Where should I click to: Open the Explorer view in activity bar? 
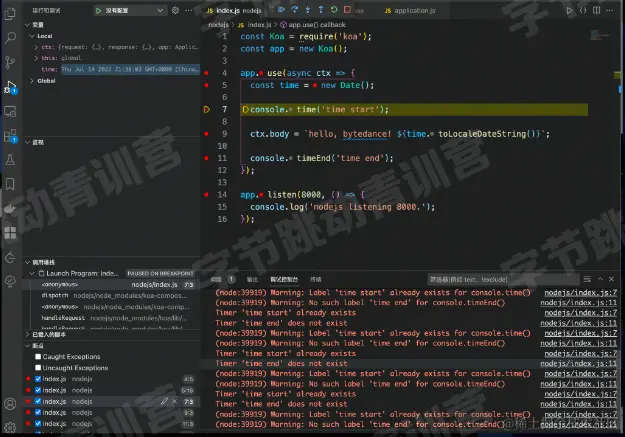[10, 14]
